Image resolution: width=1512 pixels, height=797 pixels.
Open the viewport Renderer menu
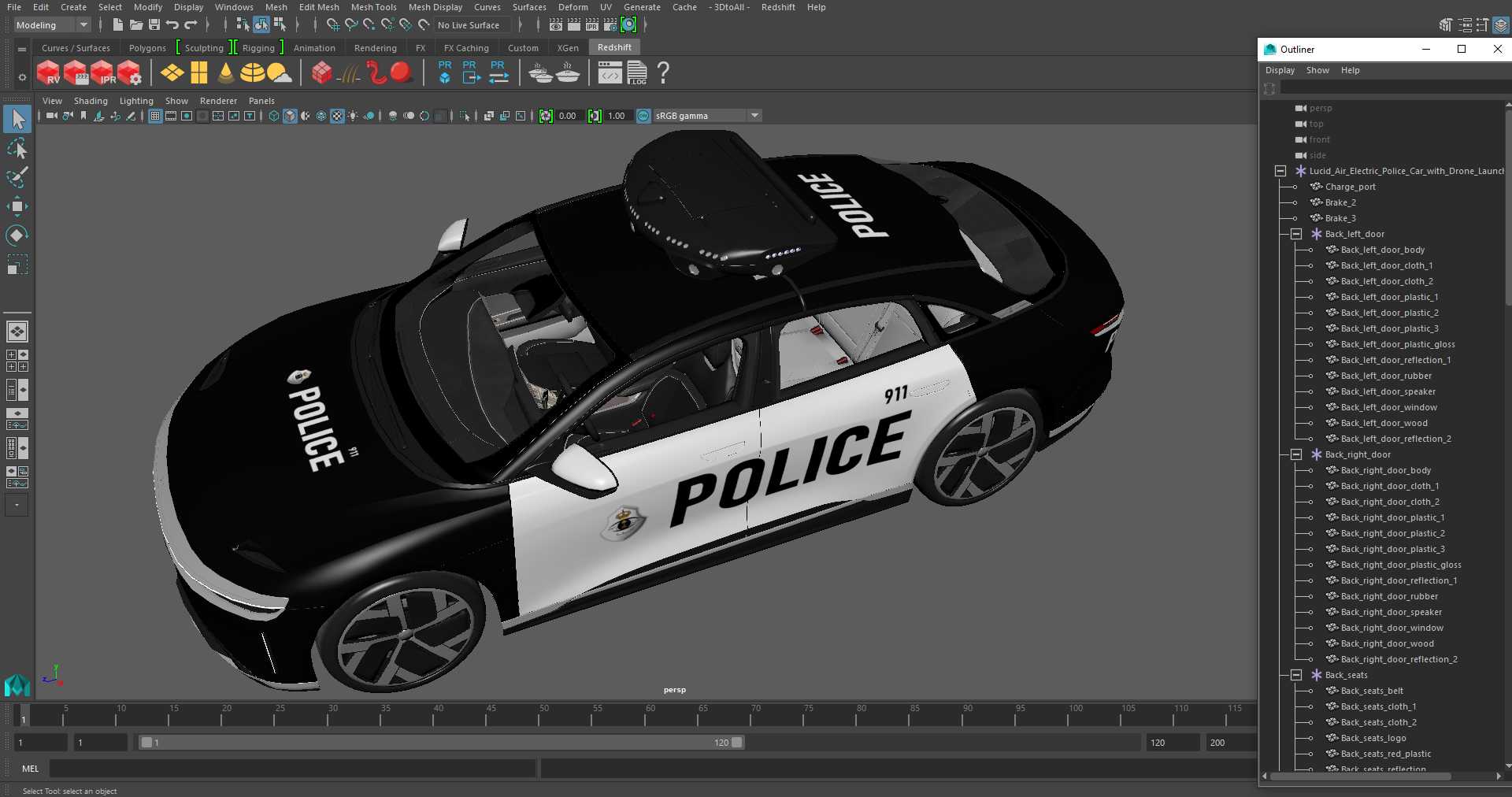coord(218,101)
